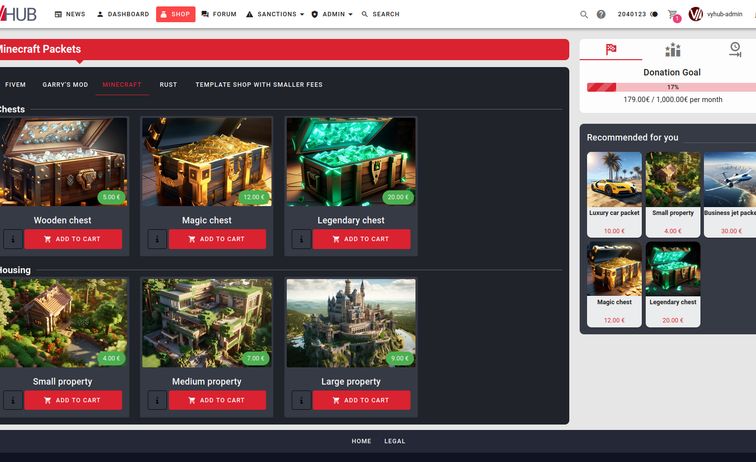Open info for Legendary chest packet
The image size is (756, 462).
pyautogui.click(x=301, y=239)
